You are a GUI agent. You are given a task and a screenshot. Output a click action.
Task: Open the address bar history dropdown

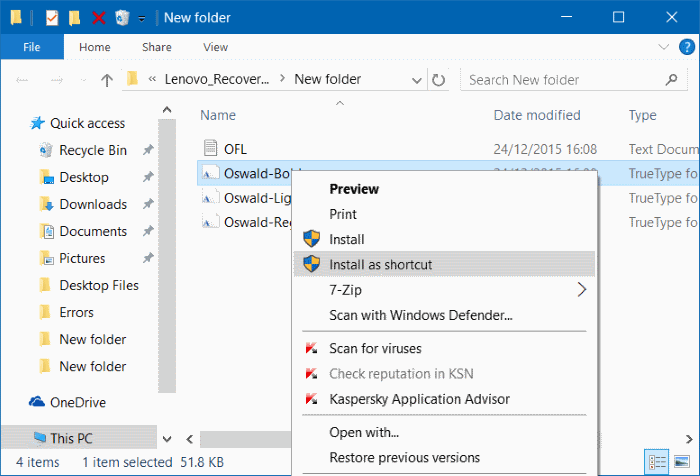pyautogui.click(x=417, y=80)
